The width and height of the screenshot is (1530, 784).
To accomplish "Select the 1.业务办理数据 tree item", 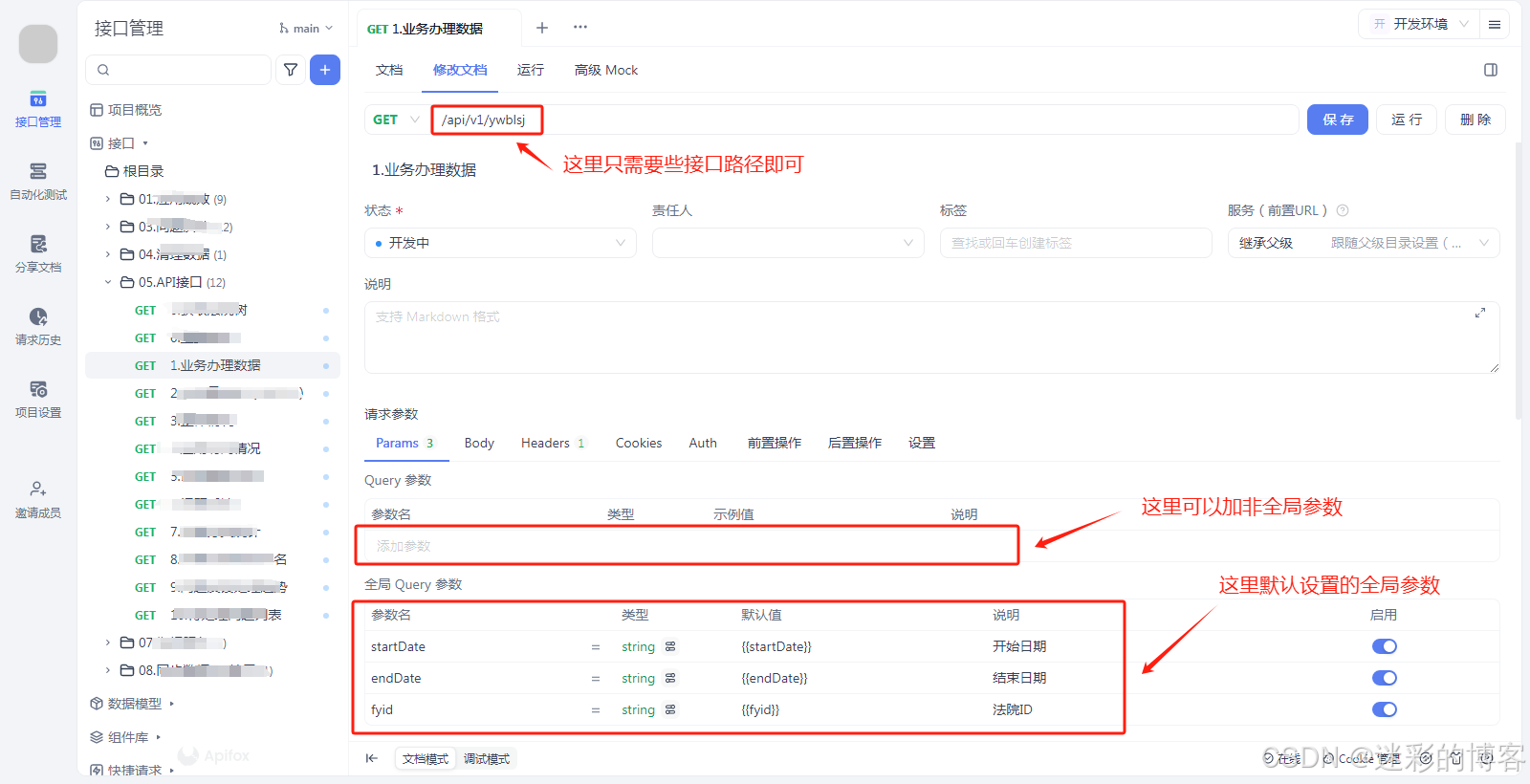I will (x=212, y=365).
